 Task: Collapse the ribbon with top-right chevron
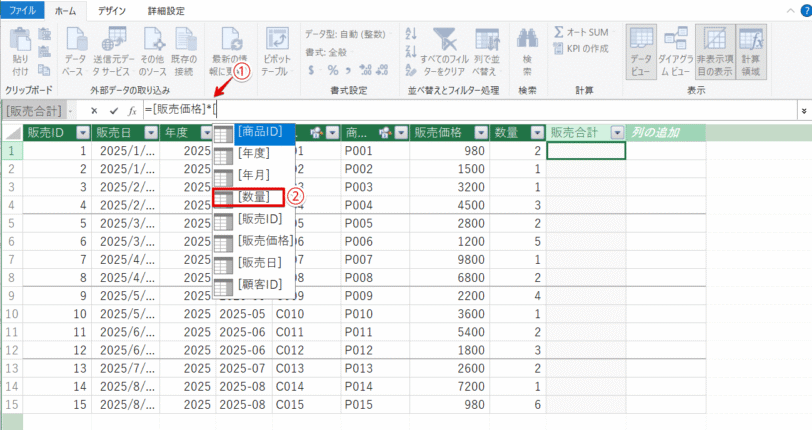pyautogui.click(x=790, y=10)
